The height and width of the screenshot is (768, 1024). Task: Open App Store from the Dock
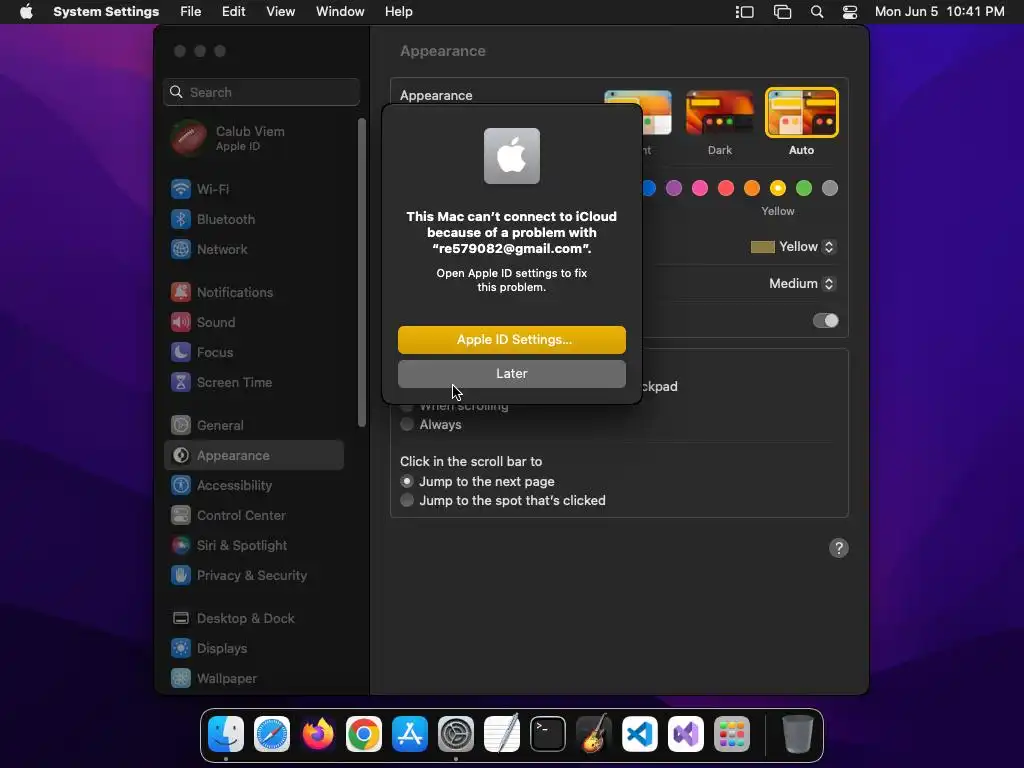(x=409, y=734)
